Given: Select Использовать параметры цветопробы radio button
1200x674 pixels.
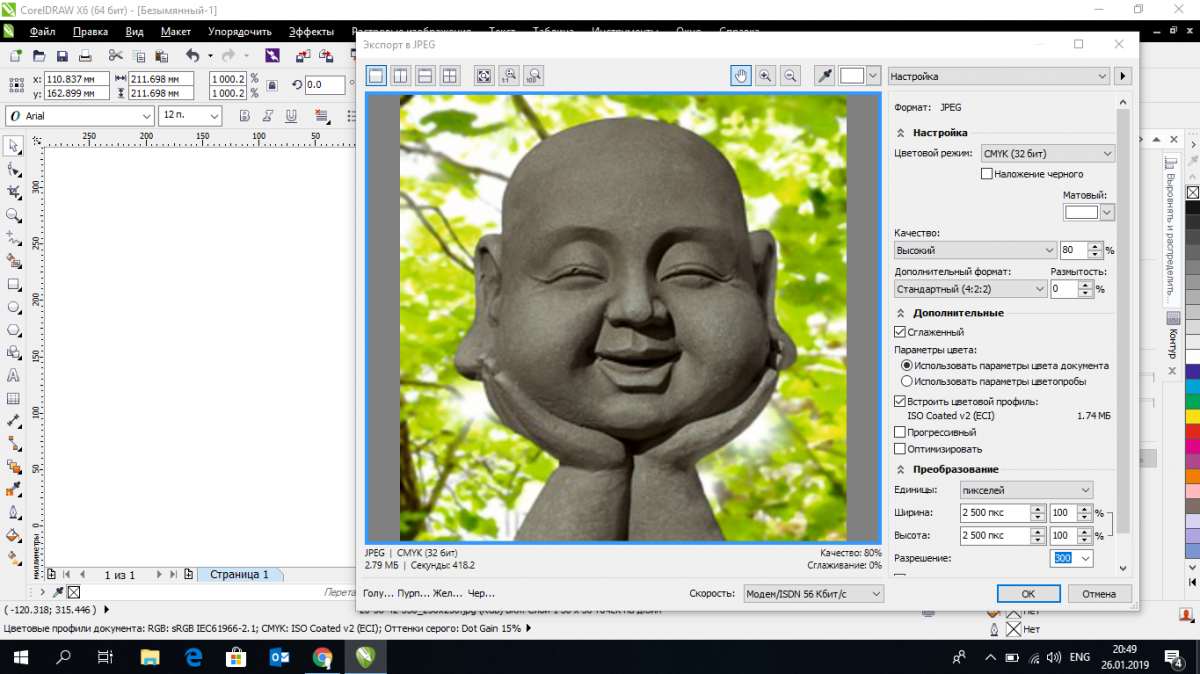Looking at the screenshot, I should point(907,381).
